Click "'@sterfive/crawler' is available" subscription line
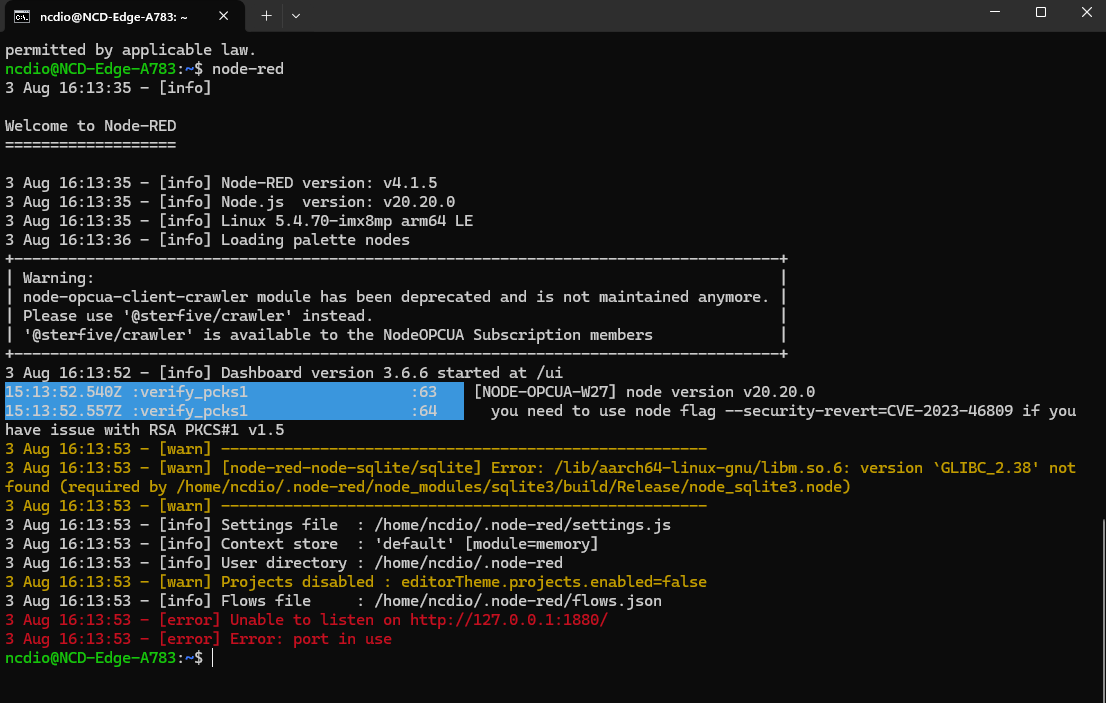Viewport: 1106px width, 703px height. click(338, 335)
